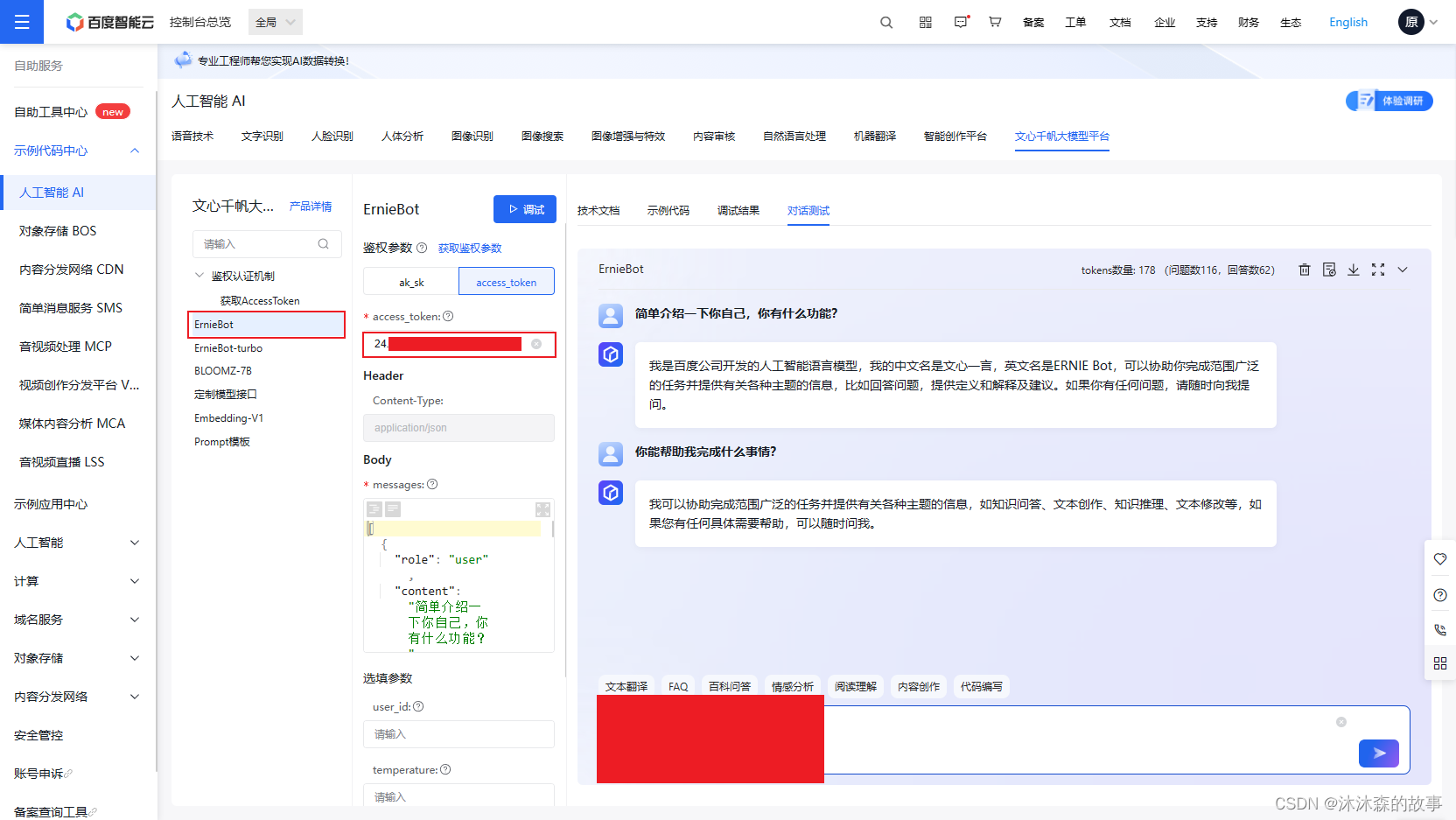Image resolution: width=1456 pixels, height=820 pixels.
Task: Click the phone contact icon on right sidebar
Action: click(1440, 629)
